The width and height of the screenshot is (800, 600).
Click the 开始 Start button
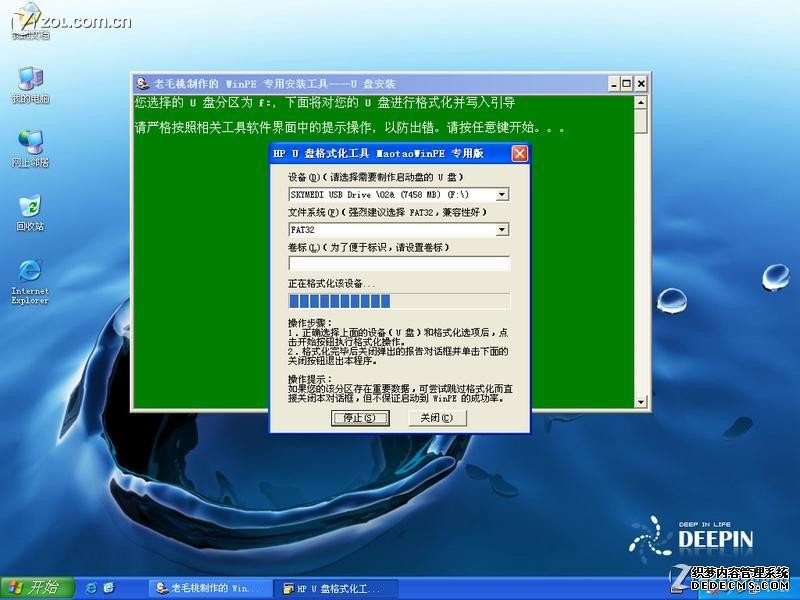coord(37,588)
